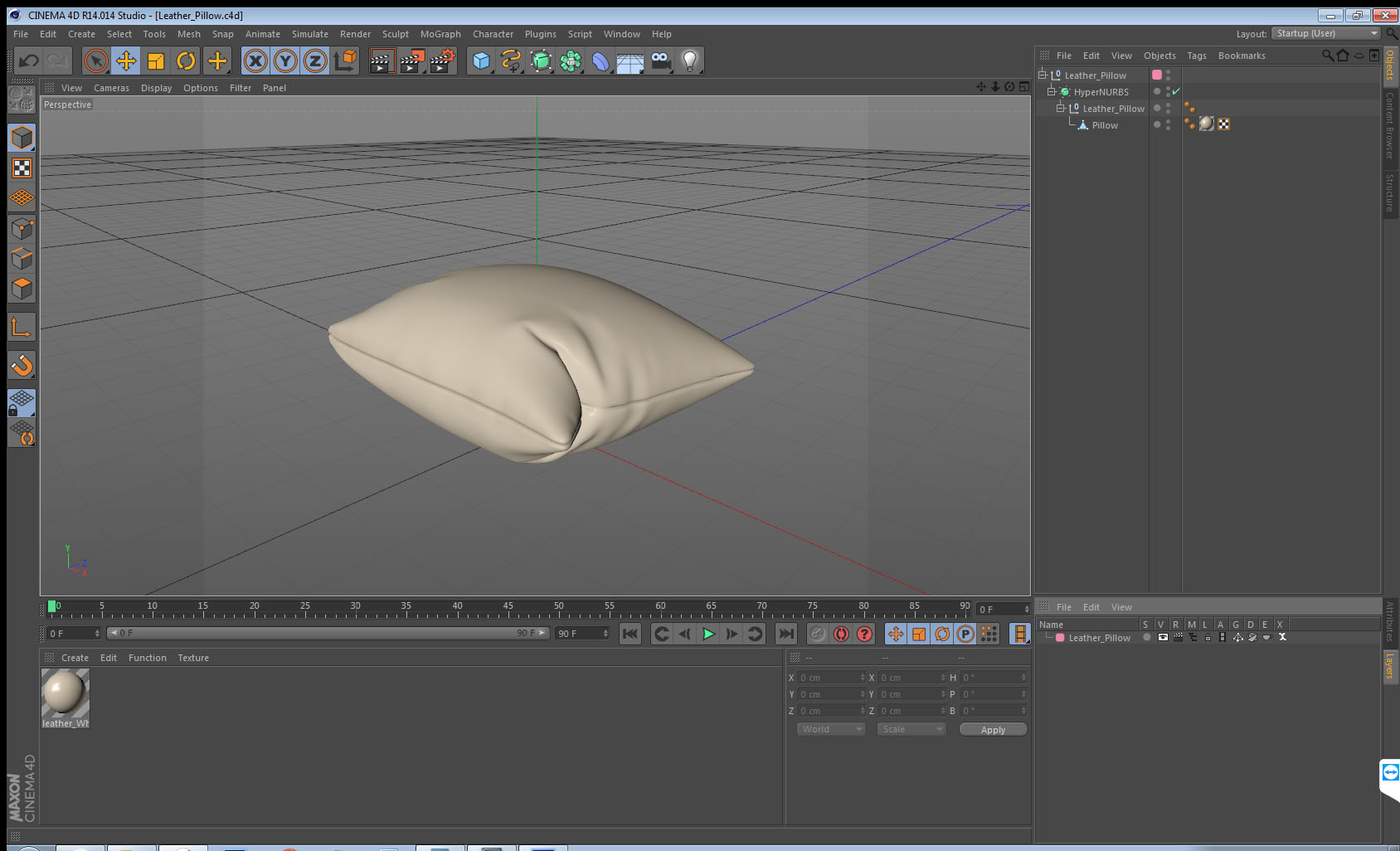
Task: Add a HyperNURBS generator object
Action: coord(541,61)
